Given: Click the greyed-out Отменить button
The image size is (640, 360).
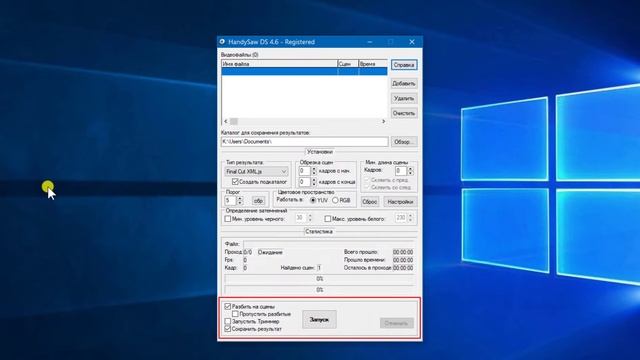Looking at the screenshot, I should coord(396,323).
